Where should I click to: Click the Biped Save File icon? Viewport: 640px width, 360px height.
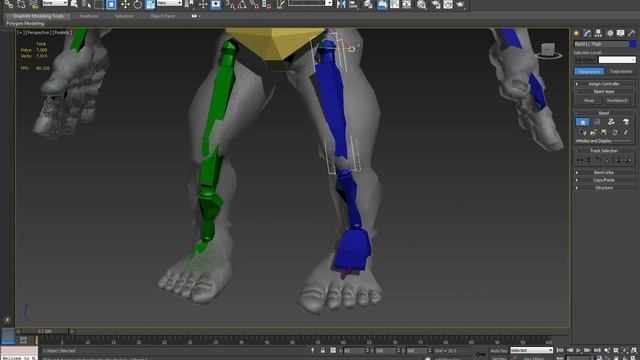point(604,132)
